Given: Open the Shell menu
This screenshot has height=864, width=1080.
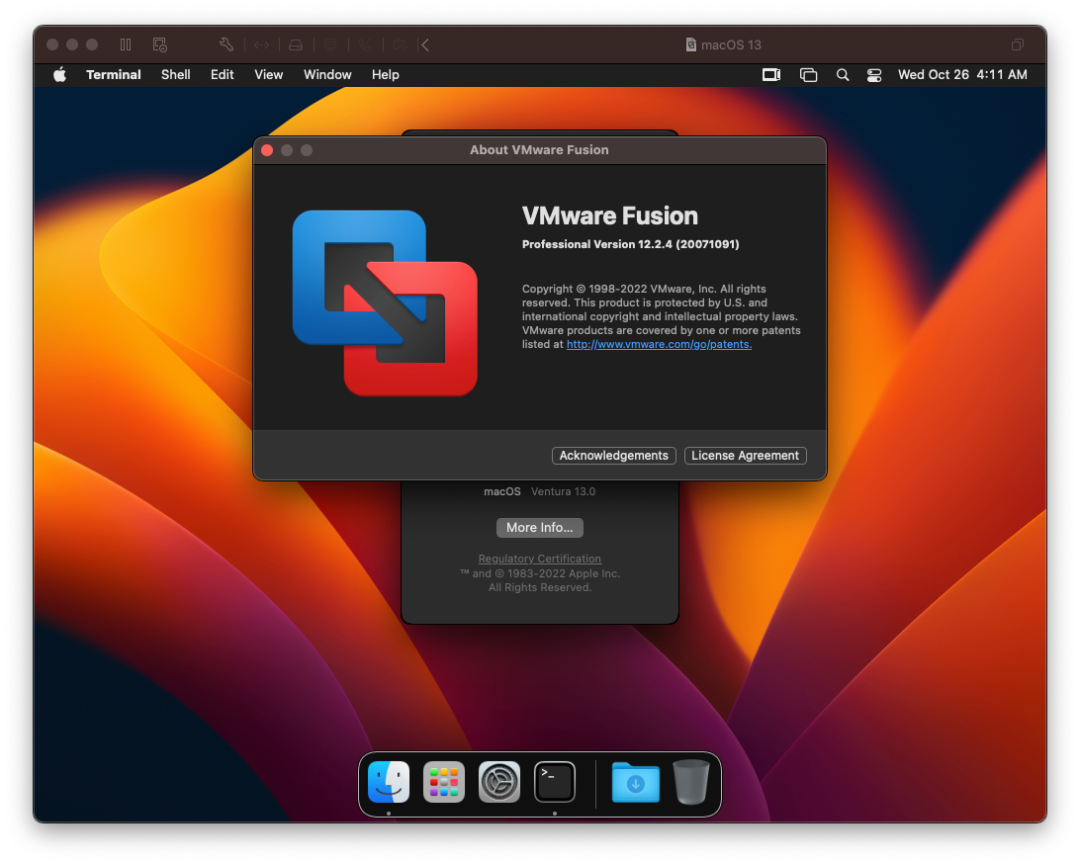Looking at the screenshot, I should pos(176,74).
